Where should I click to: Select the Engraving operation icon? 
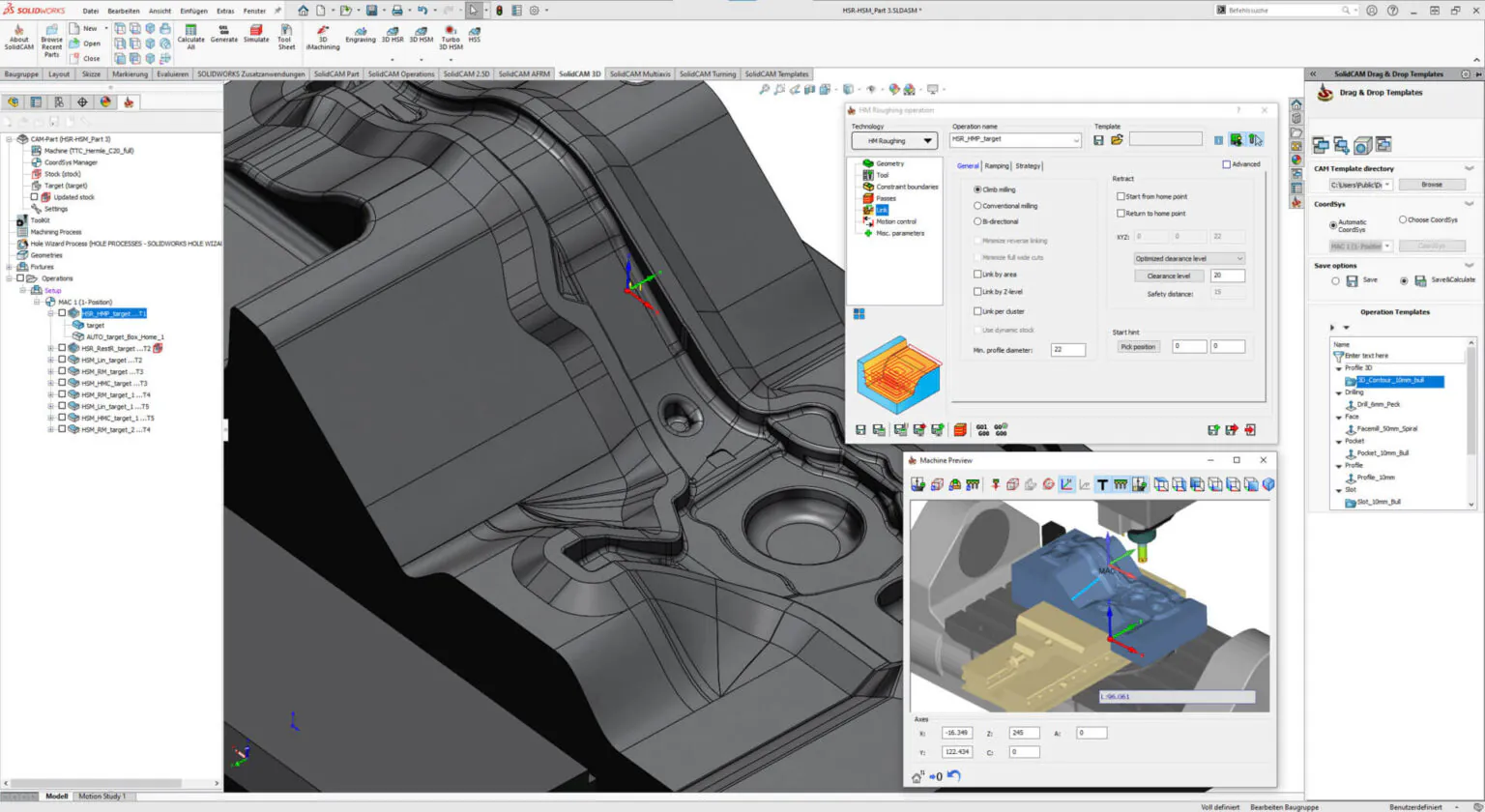(x=360, y=36)
